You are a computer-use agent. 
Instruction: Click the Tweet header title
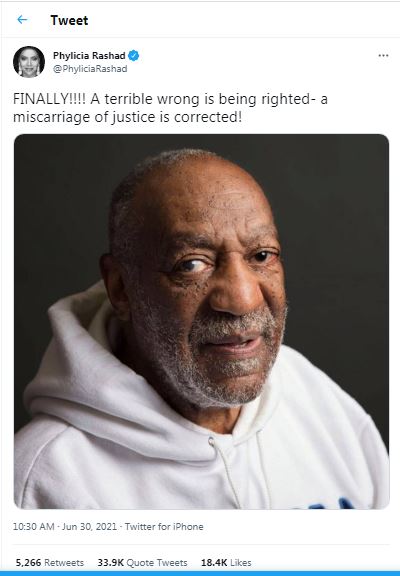click(69, 20)
